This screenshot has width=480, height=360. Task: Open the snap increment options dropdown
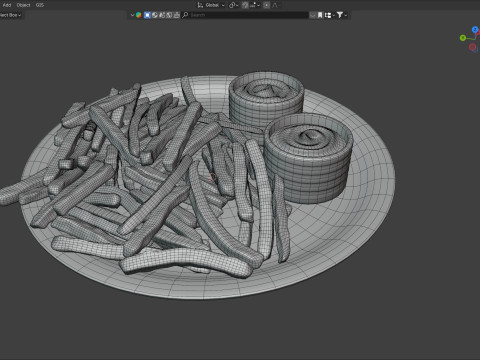255,5
